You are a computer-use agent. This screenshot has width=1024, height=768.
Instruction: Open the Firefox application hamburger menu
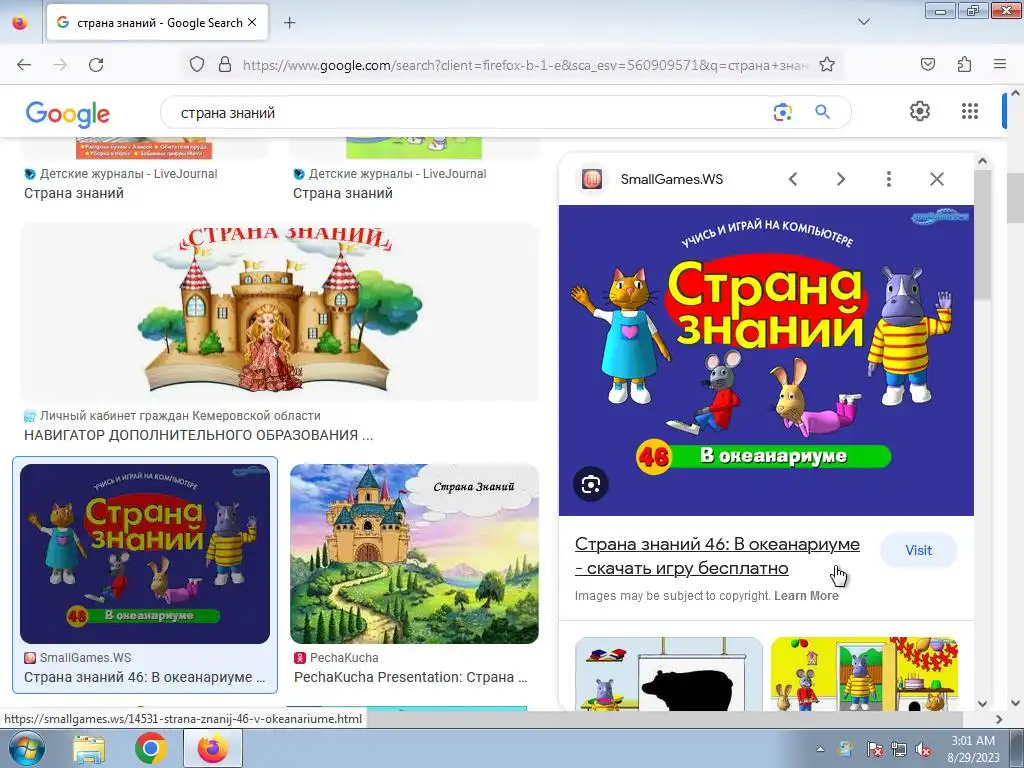click(1000, 64)
